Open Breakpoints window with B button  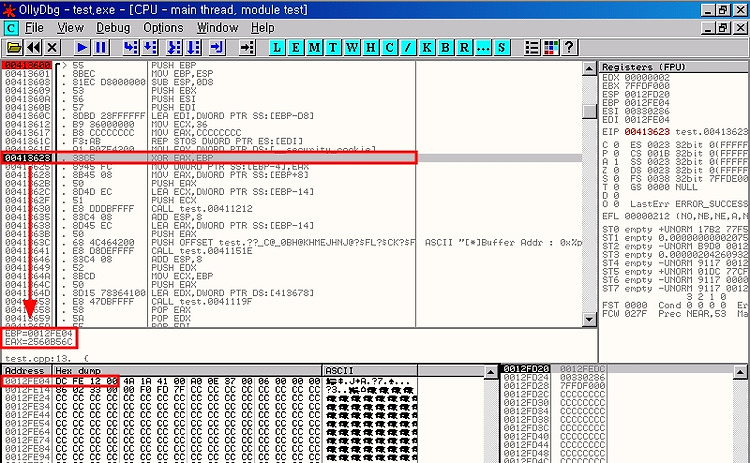coord(445,47)
